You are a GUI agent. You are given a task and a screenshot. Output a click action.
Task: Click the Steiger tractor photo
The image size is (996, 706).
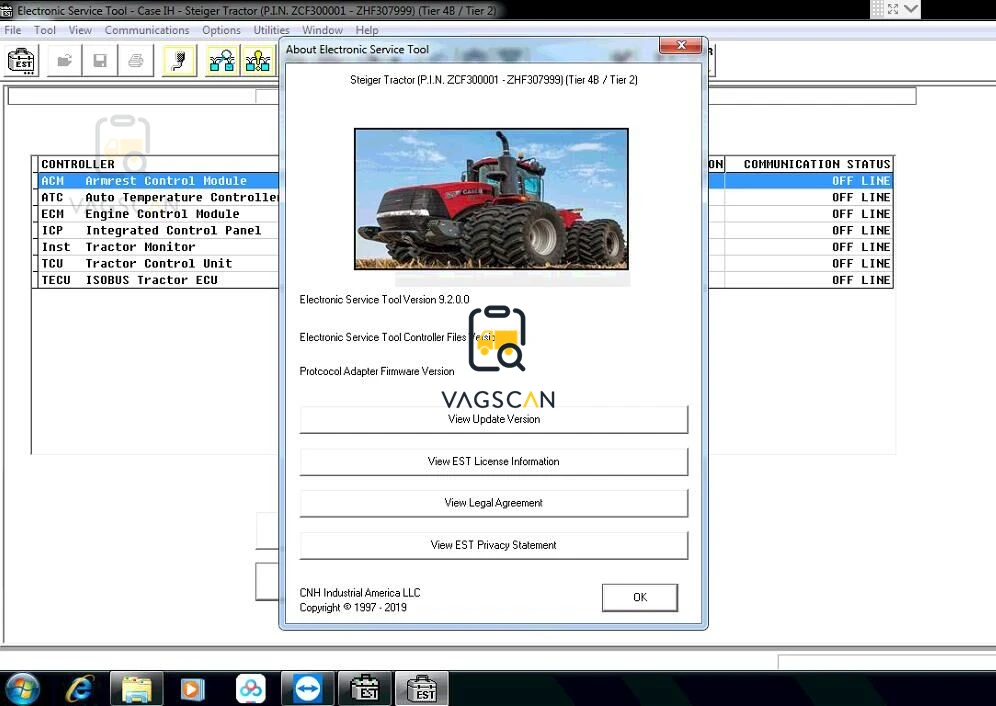point(491,199)
